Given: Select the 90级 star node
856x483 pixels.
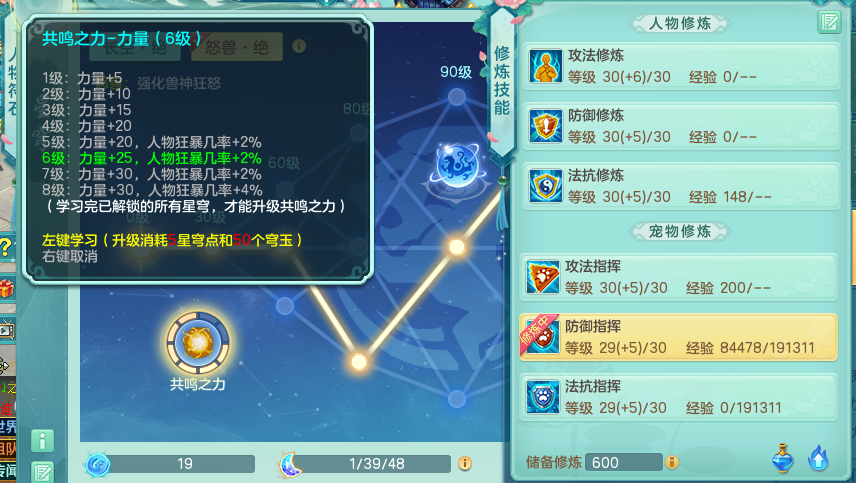Looking at the screenshot, I should [456, 97].
